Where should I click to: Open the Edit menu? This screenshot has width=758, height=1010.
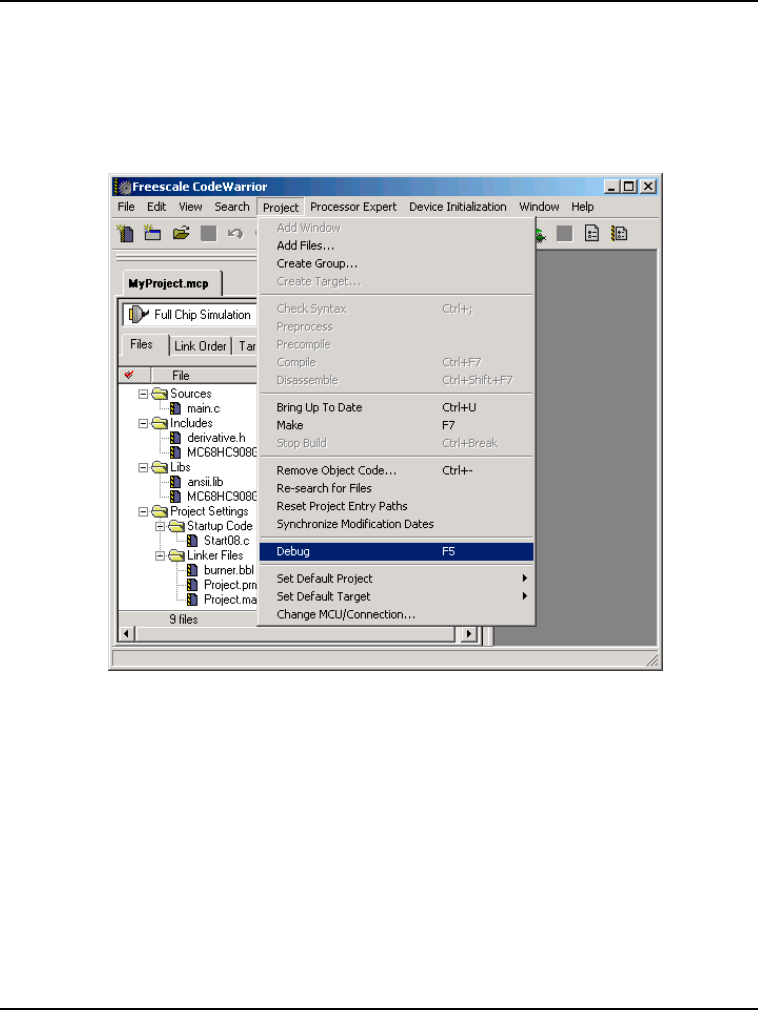tap(156, 207)
